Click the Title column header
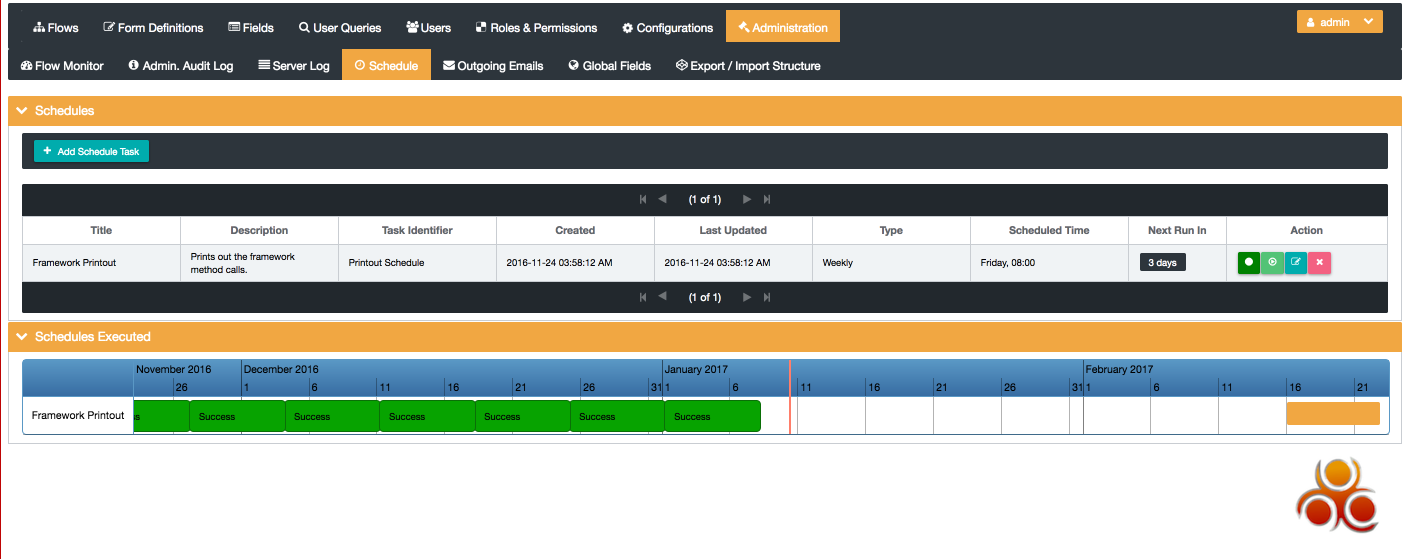Viewport: 1406px width, 559px height. tap(101, 230)
